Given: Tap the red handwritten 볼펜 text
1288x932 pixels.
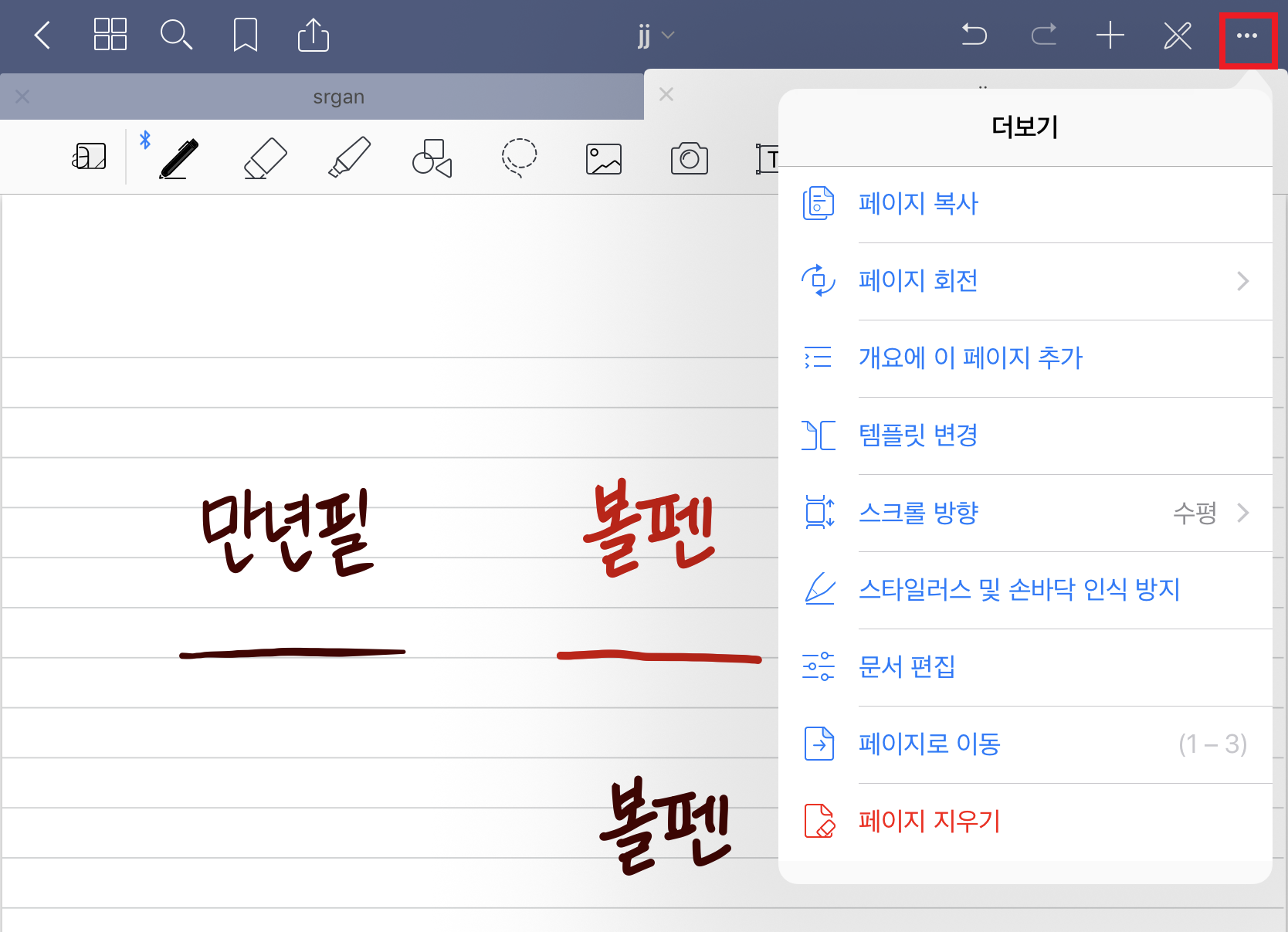Looking at the screenshot, I should pyautogui.click(x=649, y=528).
